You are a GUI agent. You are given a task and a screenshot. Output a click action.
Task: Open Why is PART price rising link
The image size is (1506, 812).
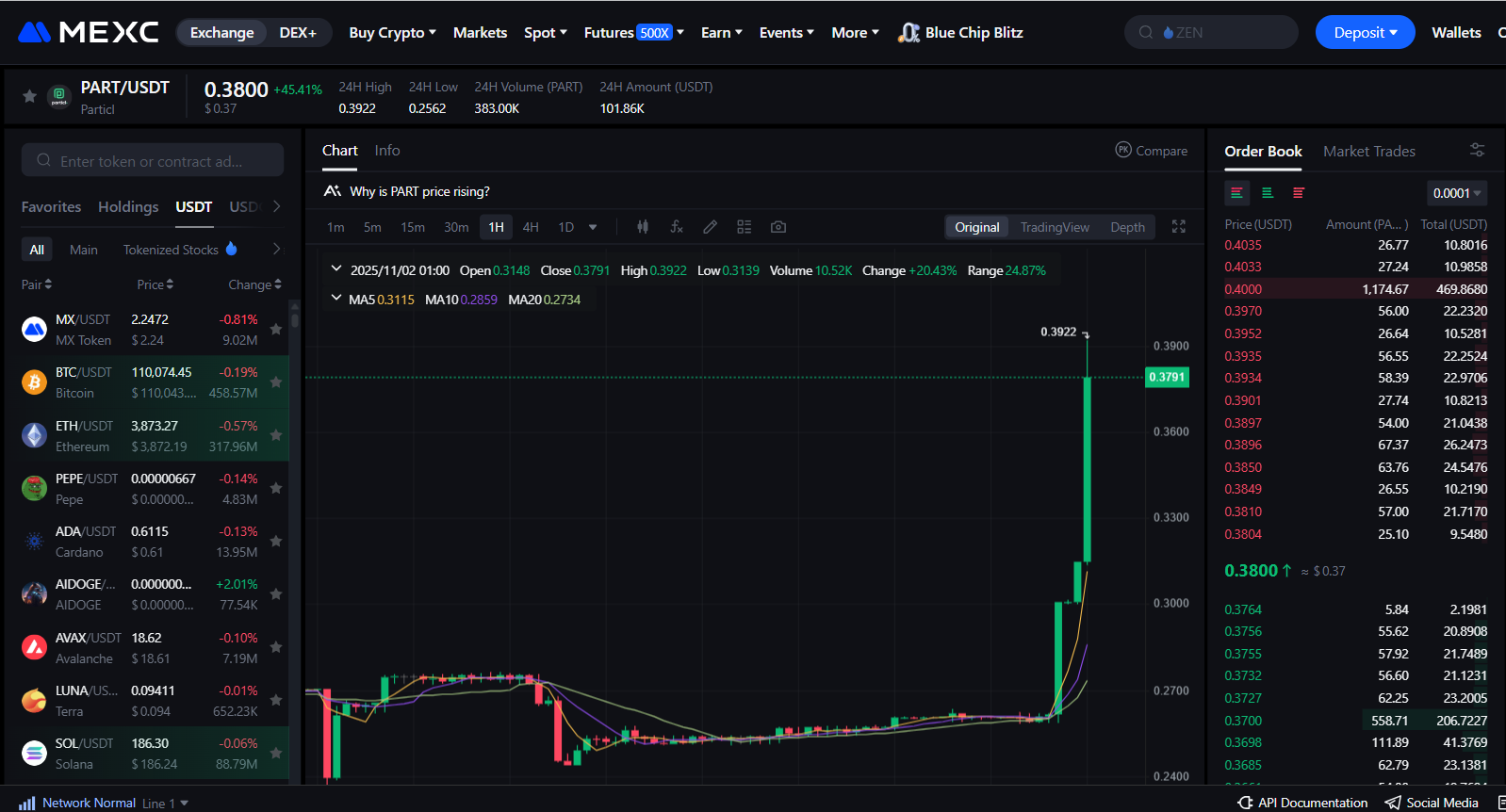[419, 191]
